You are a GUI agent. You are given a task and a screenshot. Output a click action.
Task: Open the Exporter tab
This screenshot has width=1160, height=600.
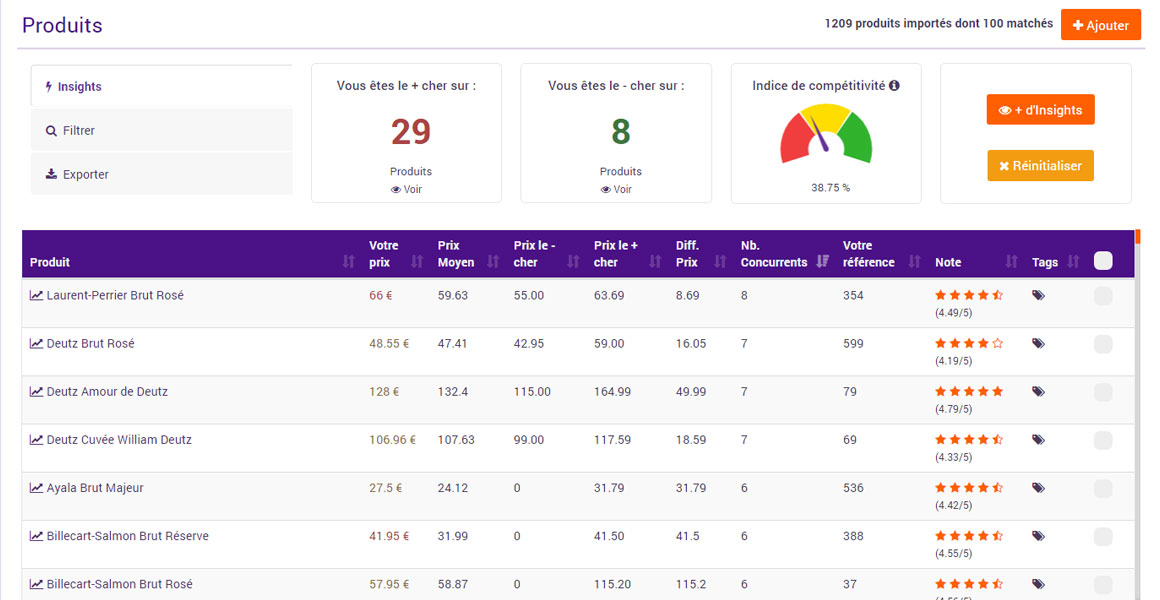tap(162, 174)
